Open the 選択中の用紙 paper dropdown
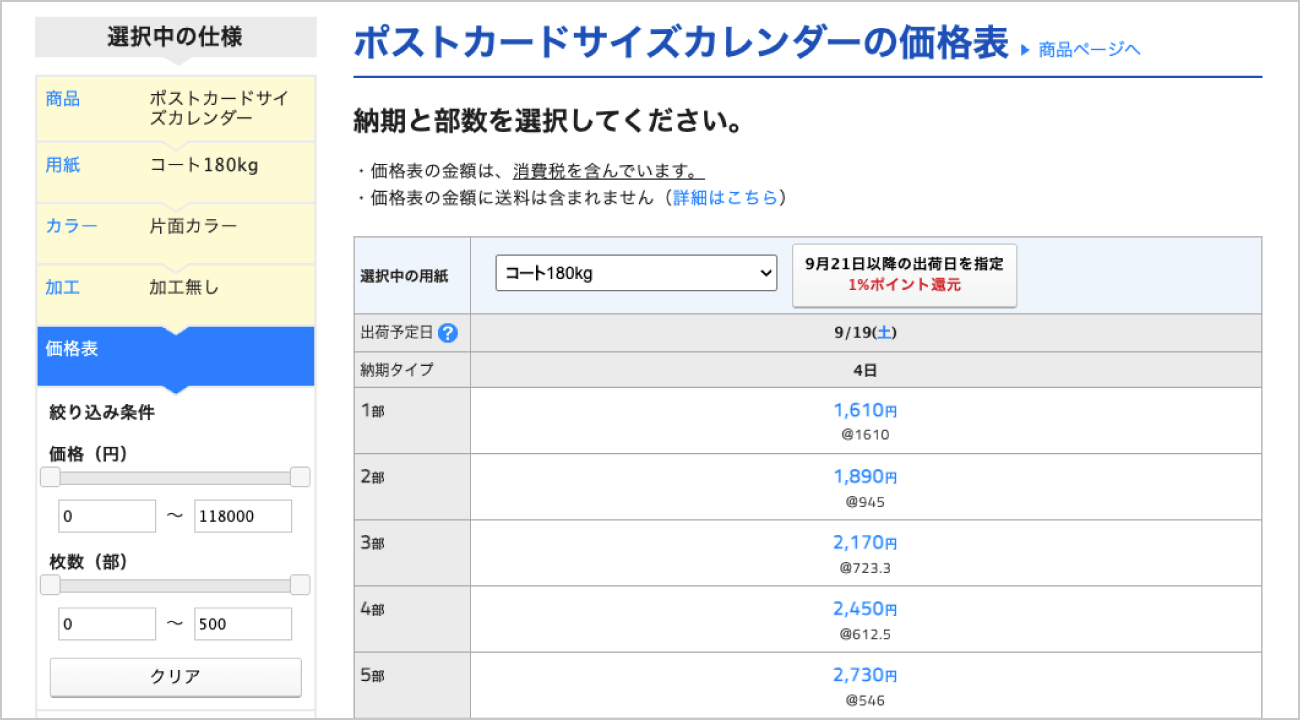The height and width of the screenshot is (720, 1300). [x=636, y=273]
